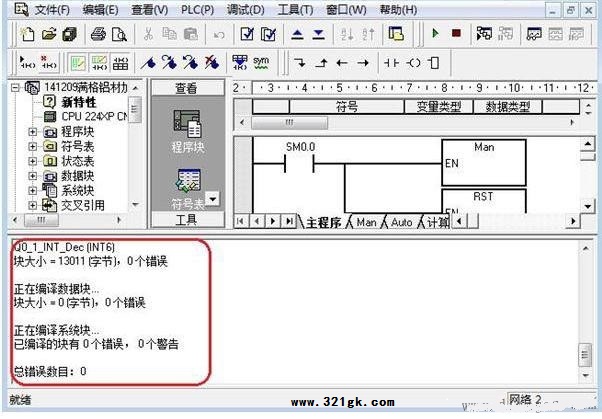Click the New project icon
Viewport: 602px width, 419px height.
point(27,35)
